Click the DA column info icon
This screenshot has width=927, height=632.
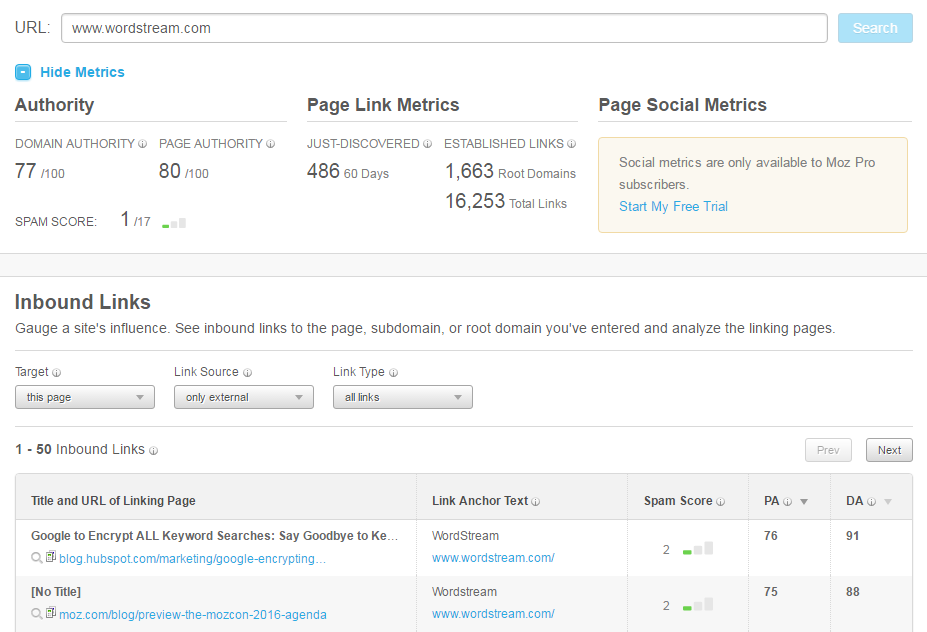(871, 501)
